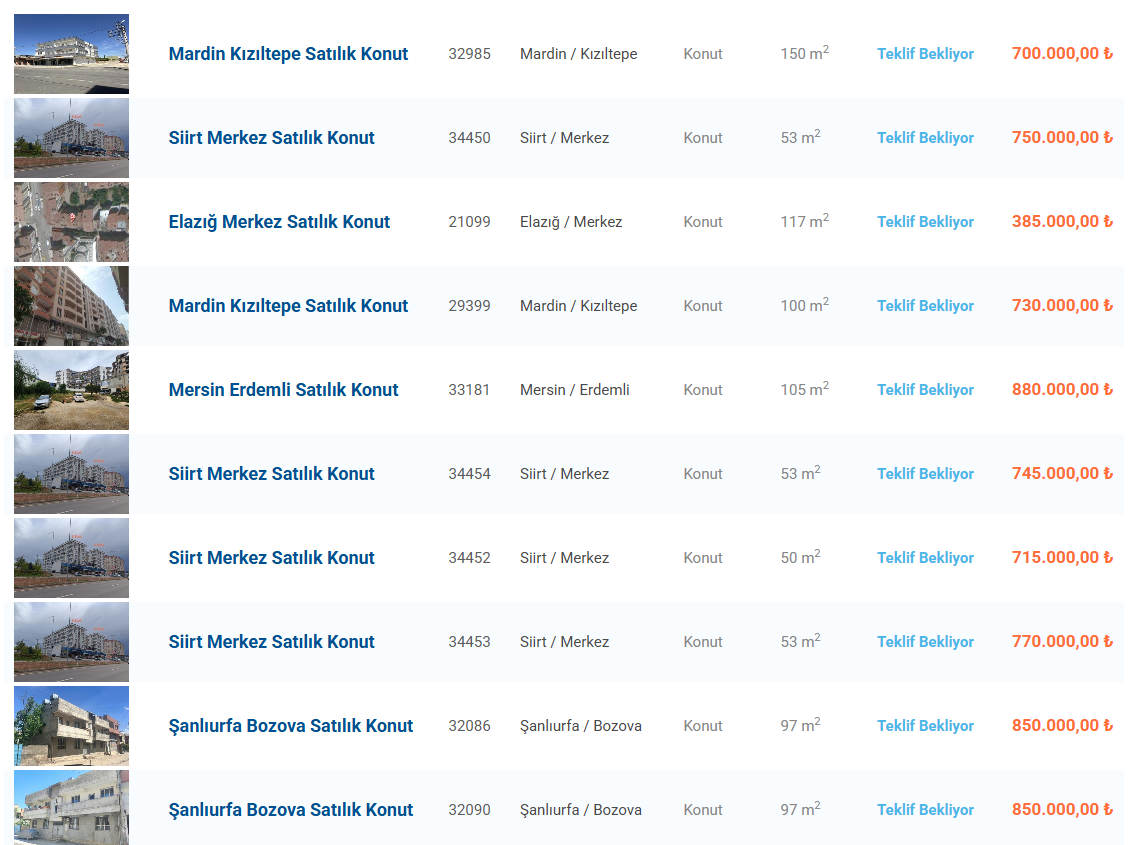The height and width of the screenshot is (845, 1146).
Task: Click Teklif Bekliyor for the Elazığ listing
Action: pos(925,221)
